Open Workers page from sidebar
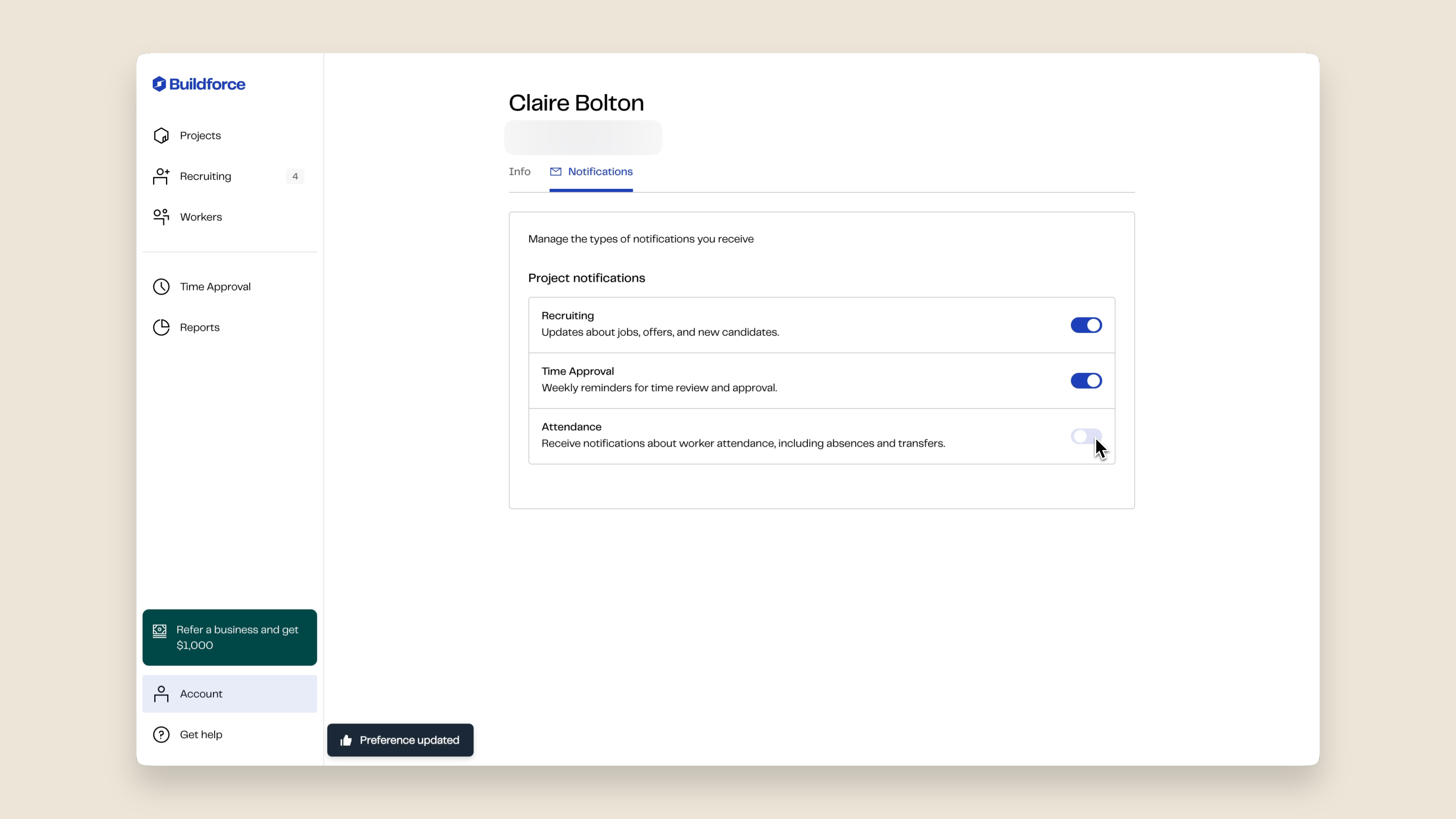 click(229, 217)
